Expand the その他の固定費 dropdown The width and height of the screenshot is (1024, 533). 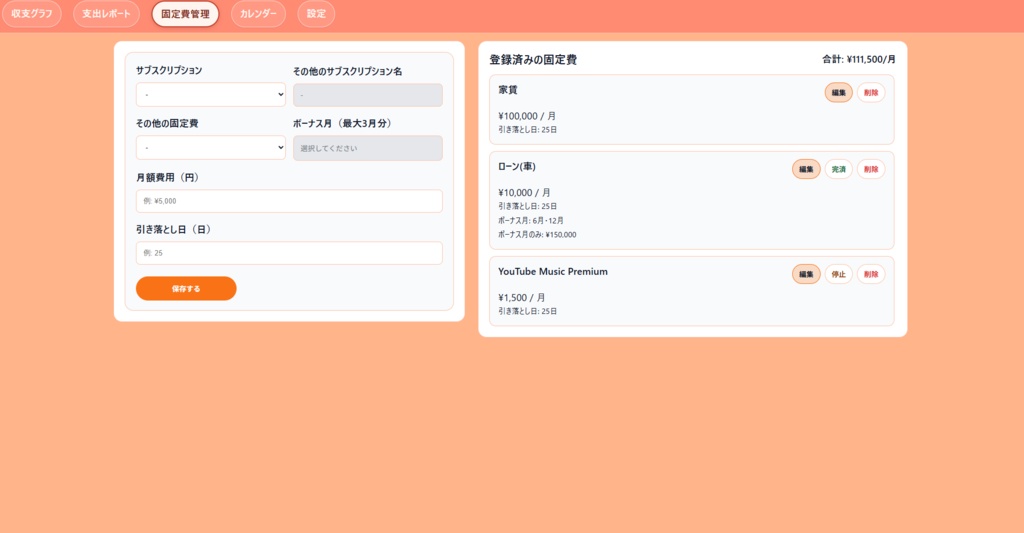[211, 148]
